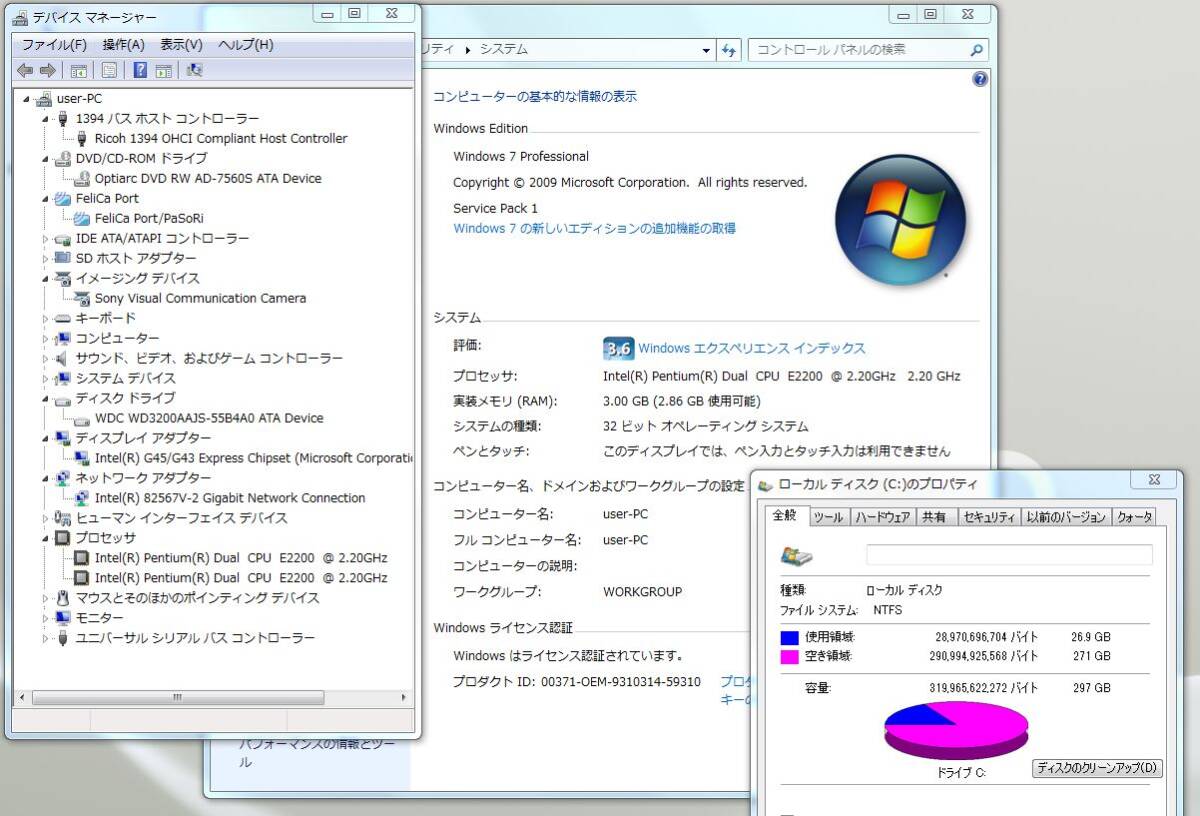Expand the システム デバイス node
Image resolution: width=1200 pixels, height=816 pixels.
pyautogui.click(x=46, y=378)
